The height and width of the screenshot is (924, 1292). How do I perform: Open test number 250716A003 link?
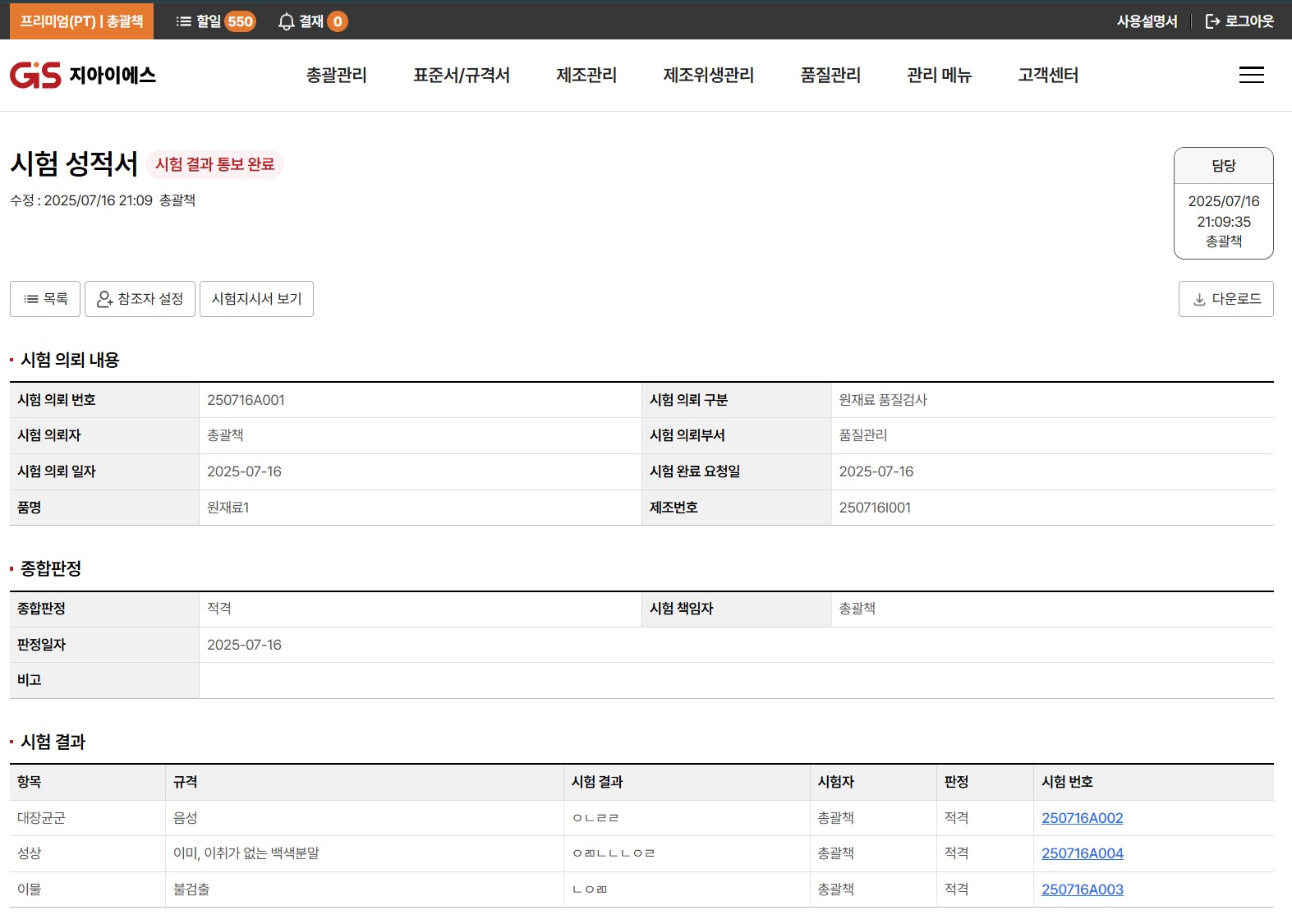pyautogui.click(x=1082, y=890)
